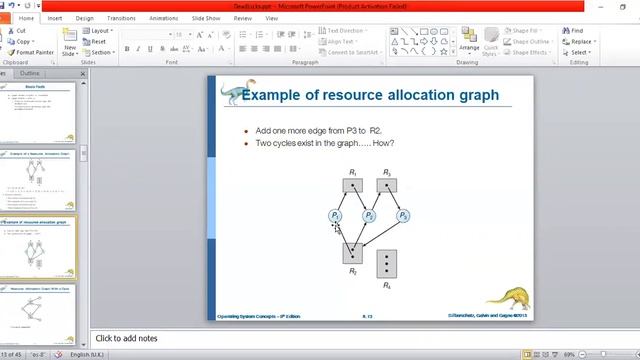Toggle text Shadow formatting
The height and width of the screenshot is (360, 640).
tap(162, 49)
